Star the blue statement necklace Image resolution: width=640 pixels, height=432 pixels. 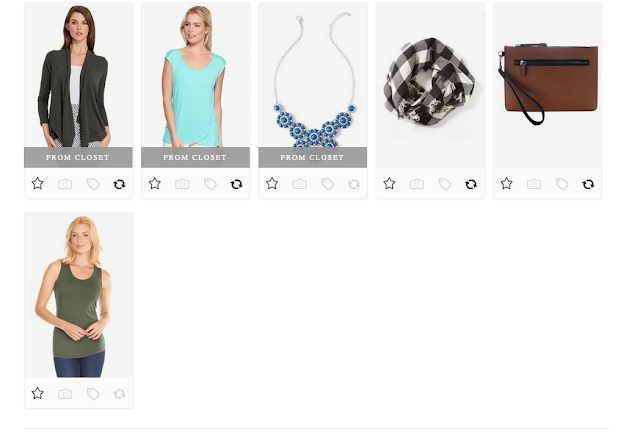point(272,183)
